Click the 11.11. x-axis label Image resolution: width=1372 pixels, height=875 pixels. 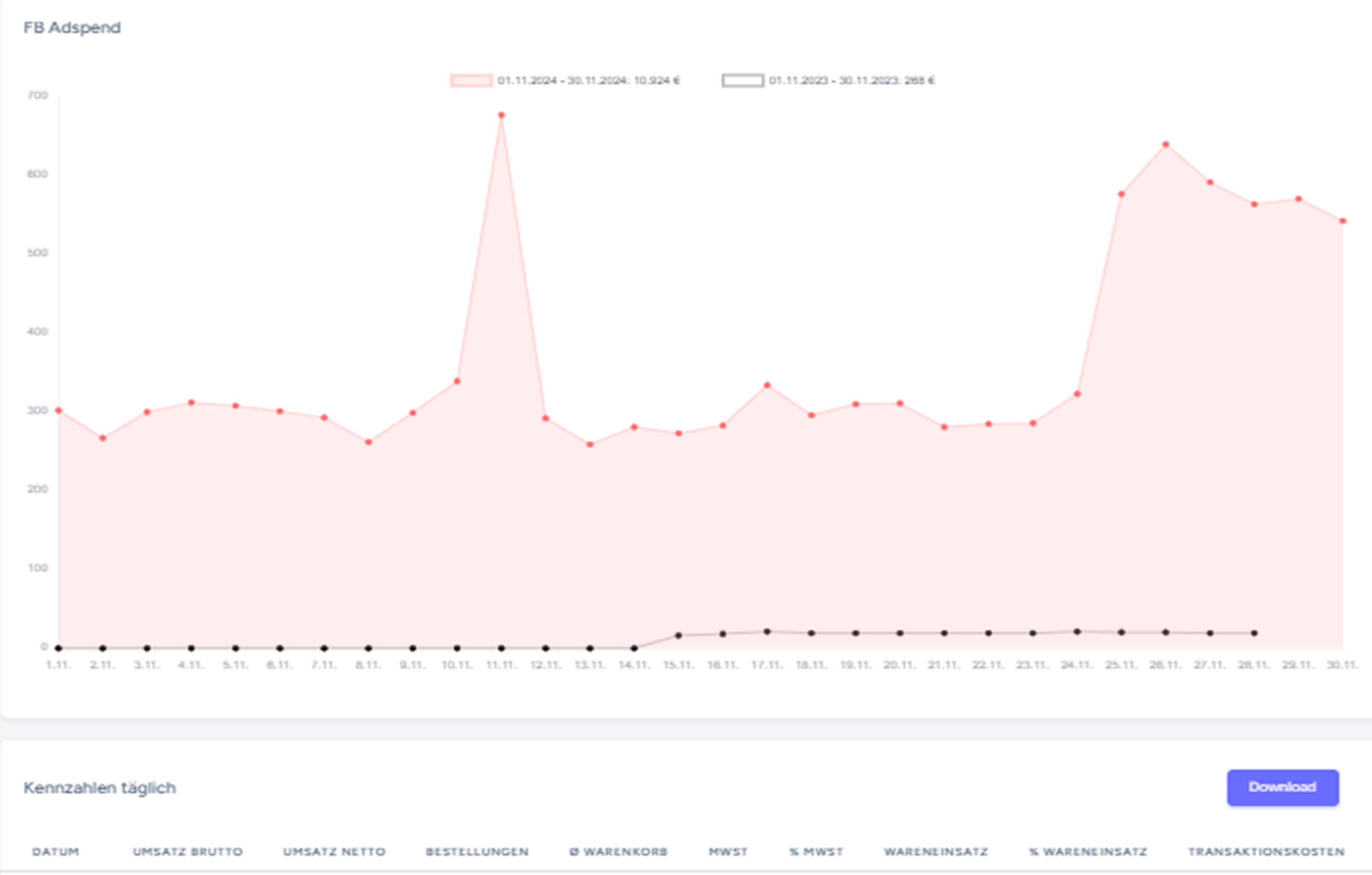[501, 665]
